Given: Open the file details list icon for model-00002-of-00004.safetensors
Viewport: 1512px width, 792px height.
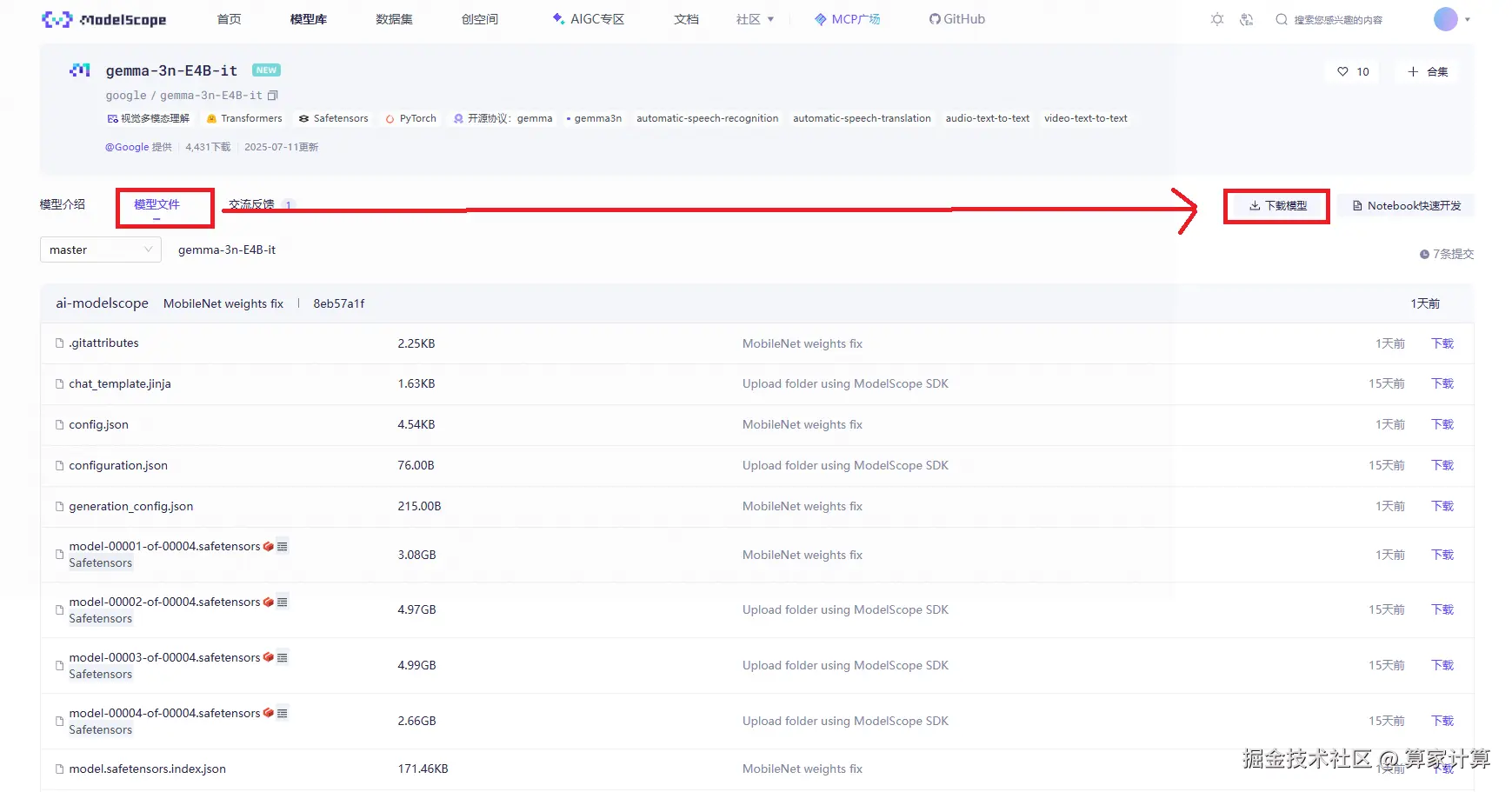Looking at the screenshot, I should click(283, 602).
